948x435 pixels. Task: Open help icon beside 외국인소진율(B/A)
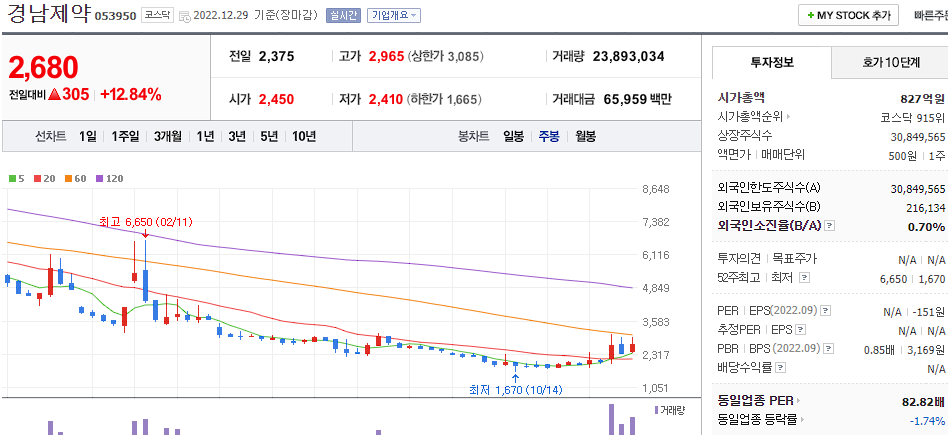830,226
